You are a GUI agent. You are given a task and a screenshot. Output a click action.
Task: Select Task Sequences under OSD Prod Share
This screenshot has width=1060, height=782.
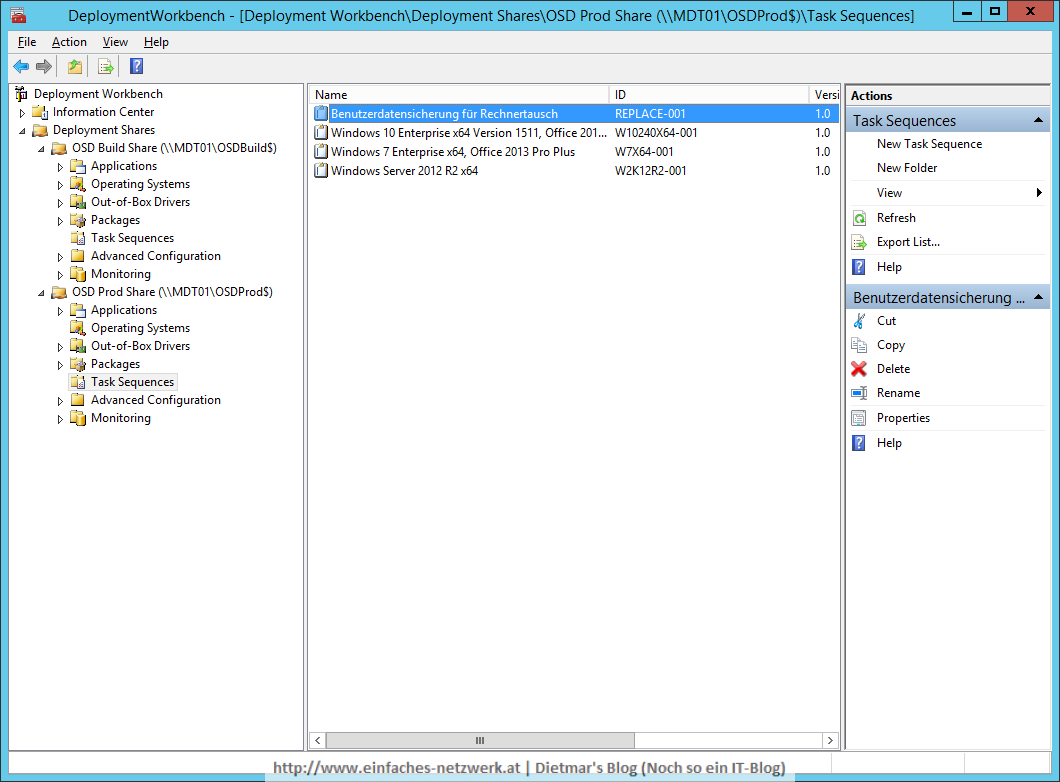pyautogui.click(x=132, y=382)
